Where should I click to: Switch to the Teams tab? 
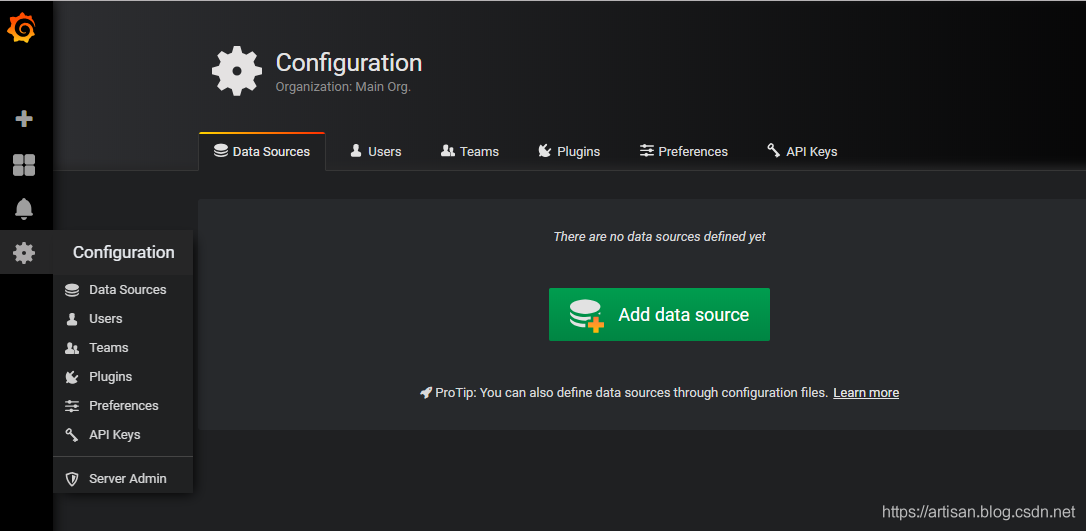[470, 151]
